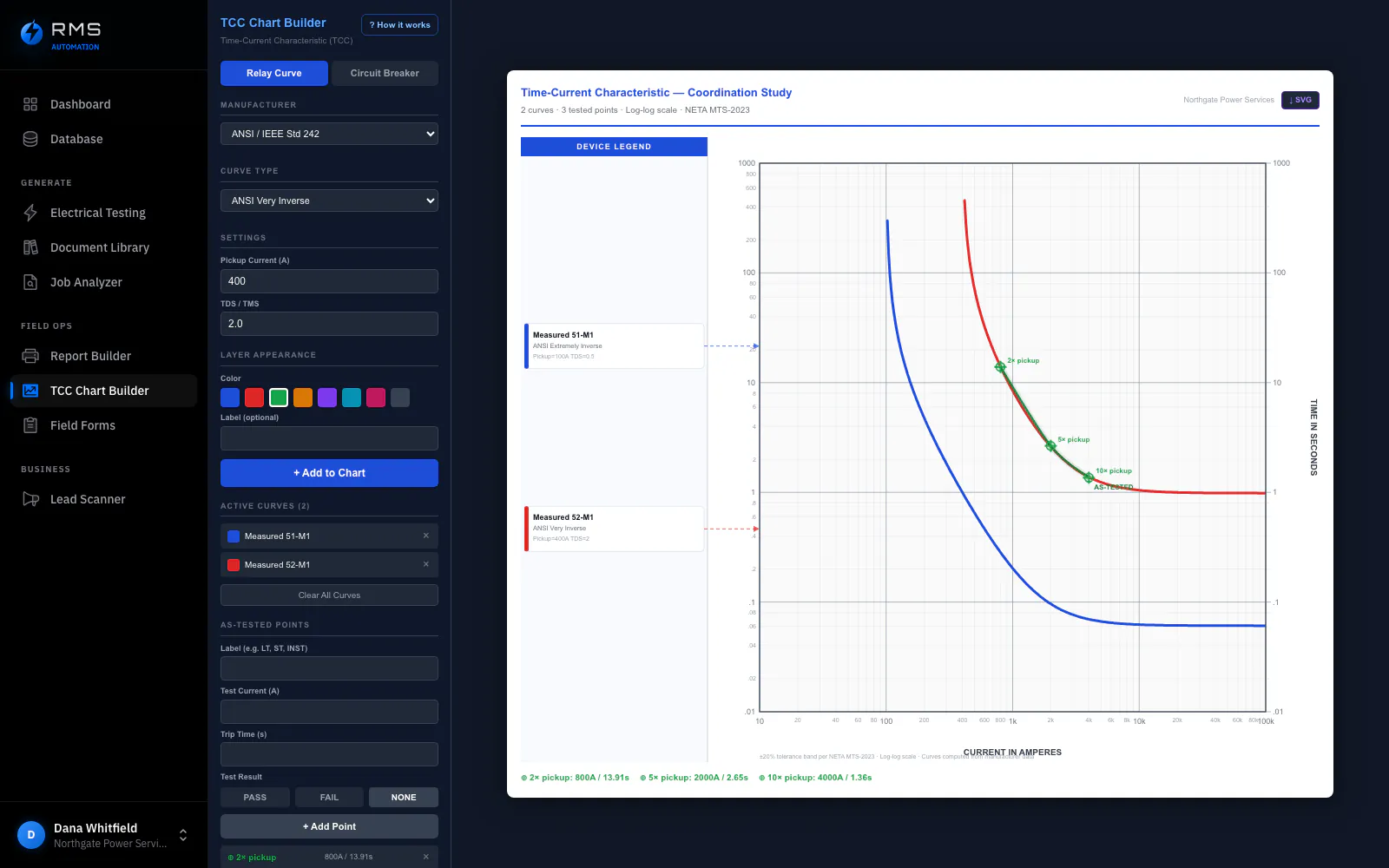Open Document Library
The height and width of the screenshot is (868, 1389).
[x=103, y=247]
